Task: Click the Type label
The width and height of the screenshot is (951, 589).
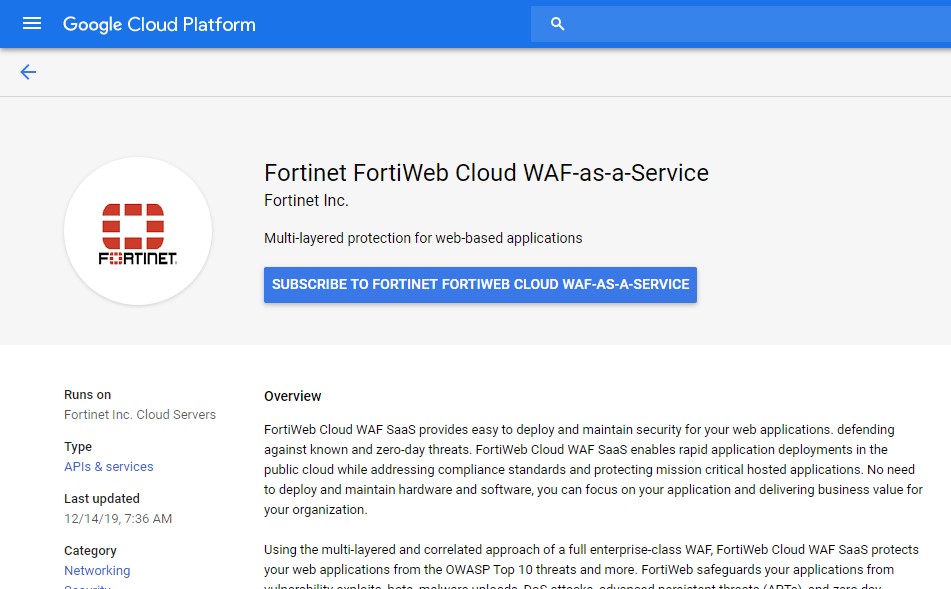Action: [x=78, y=447]
